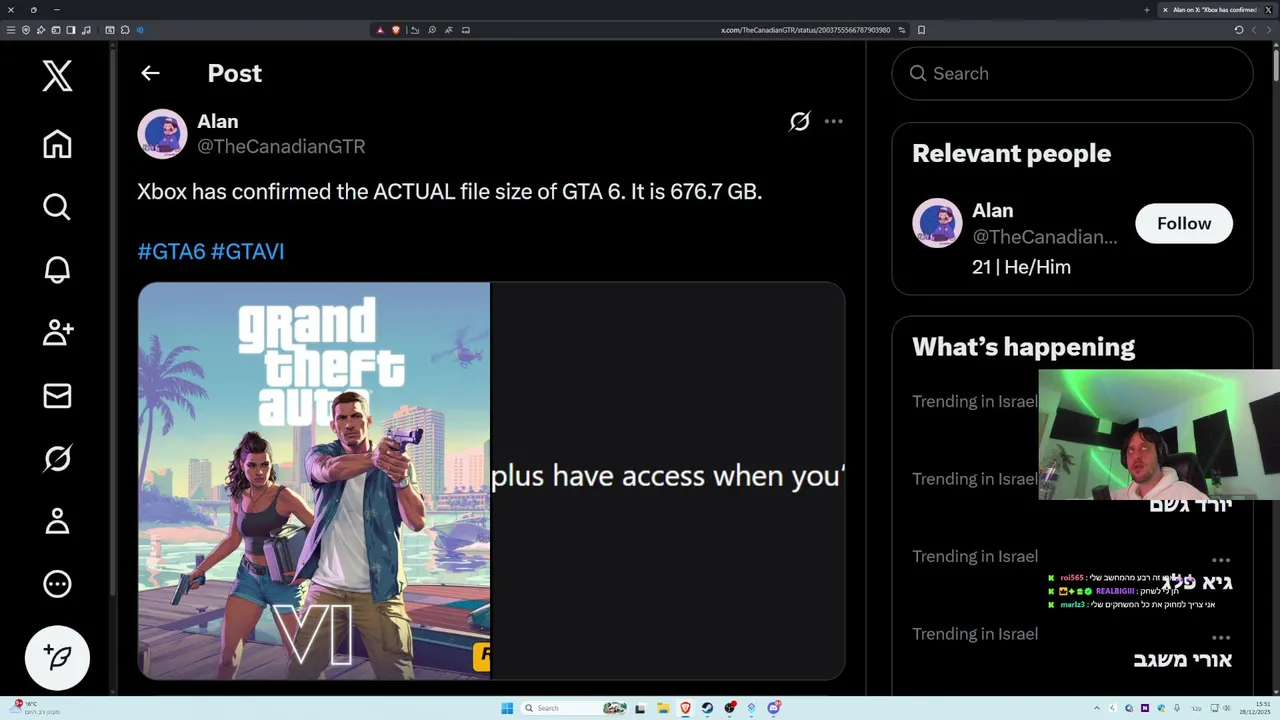
Task: Click the Brave Rewards triangle icon
Action: [380, 30]
